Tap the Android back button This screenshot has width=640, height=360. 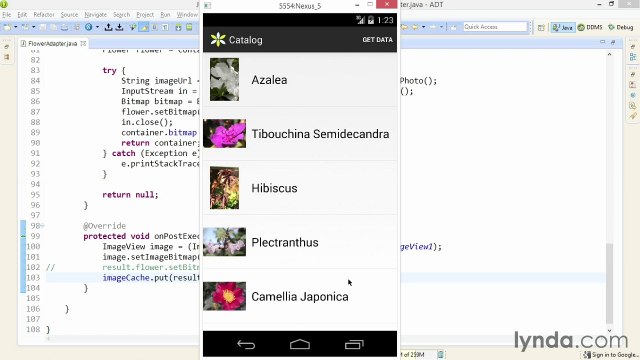(x=246, y=344)
